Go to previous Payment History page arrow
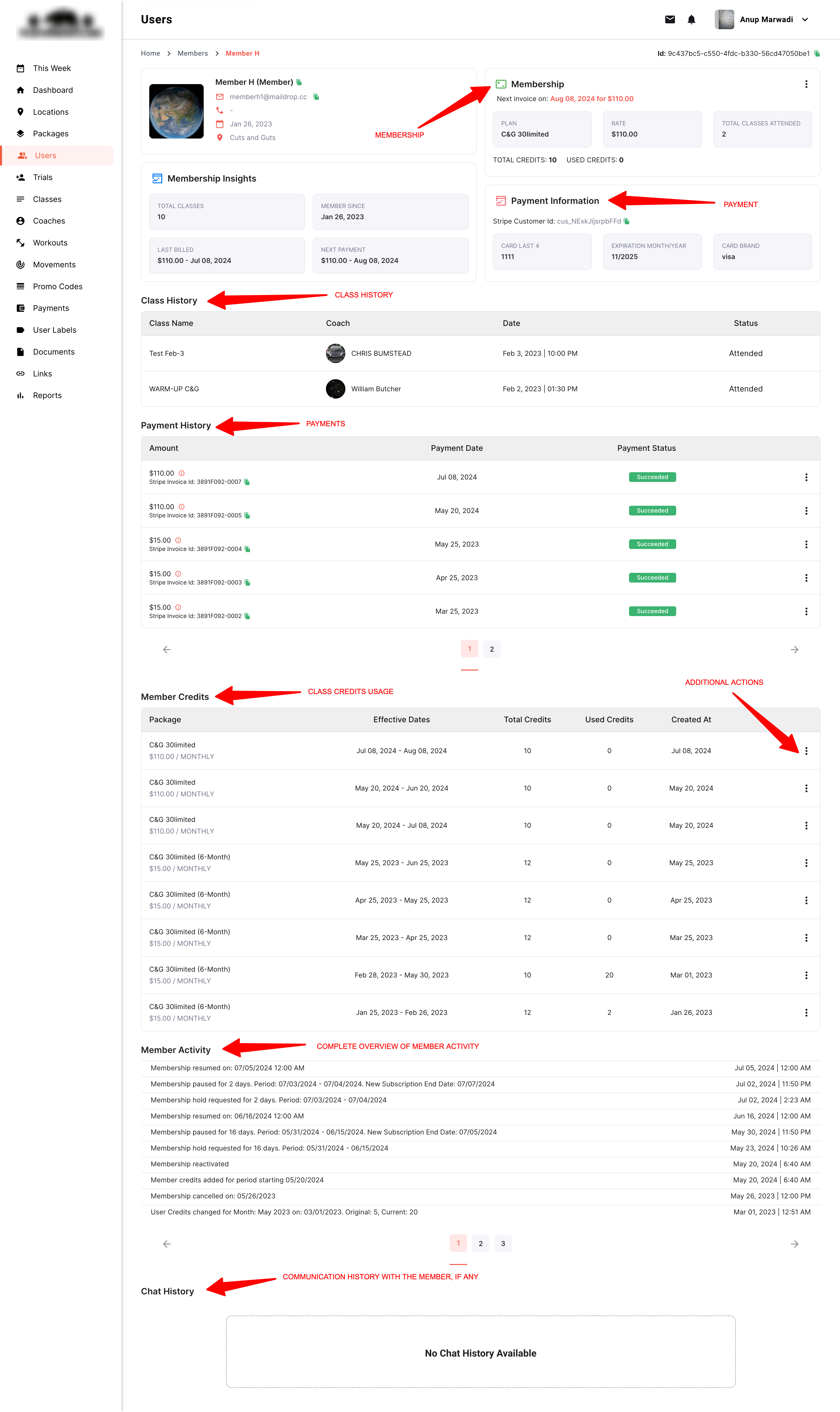This screenshot has height=1412, width=840. pos(166,650)
